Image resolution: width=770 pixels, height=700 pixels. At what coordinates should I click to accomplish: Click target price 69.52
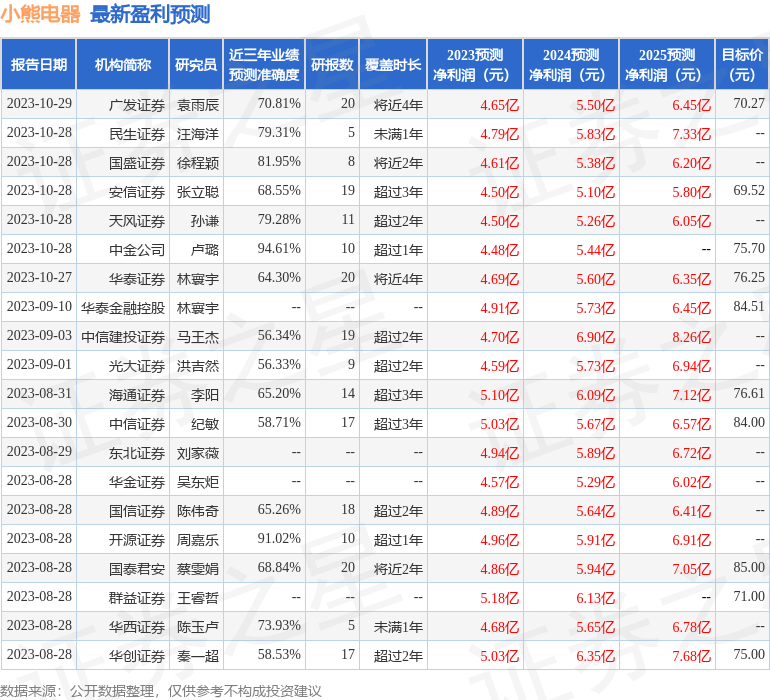point(749,191)
